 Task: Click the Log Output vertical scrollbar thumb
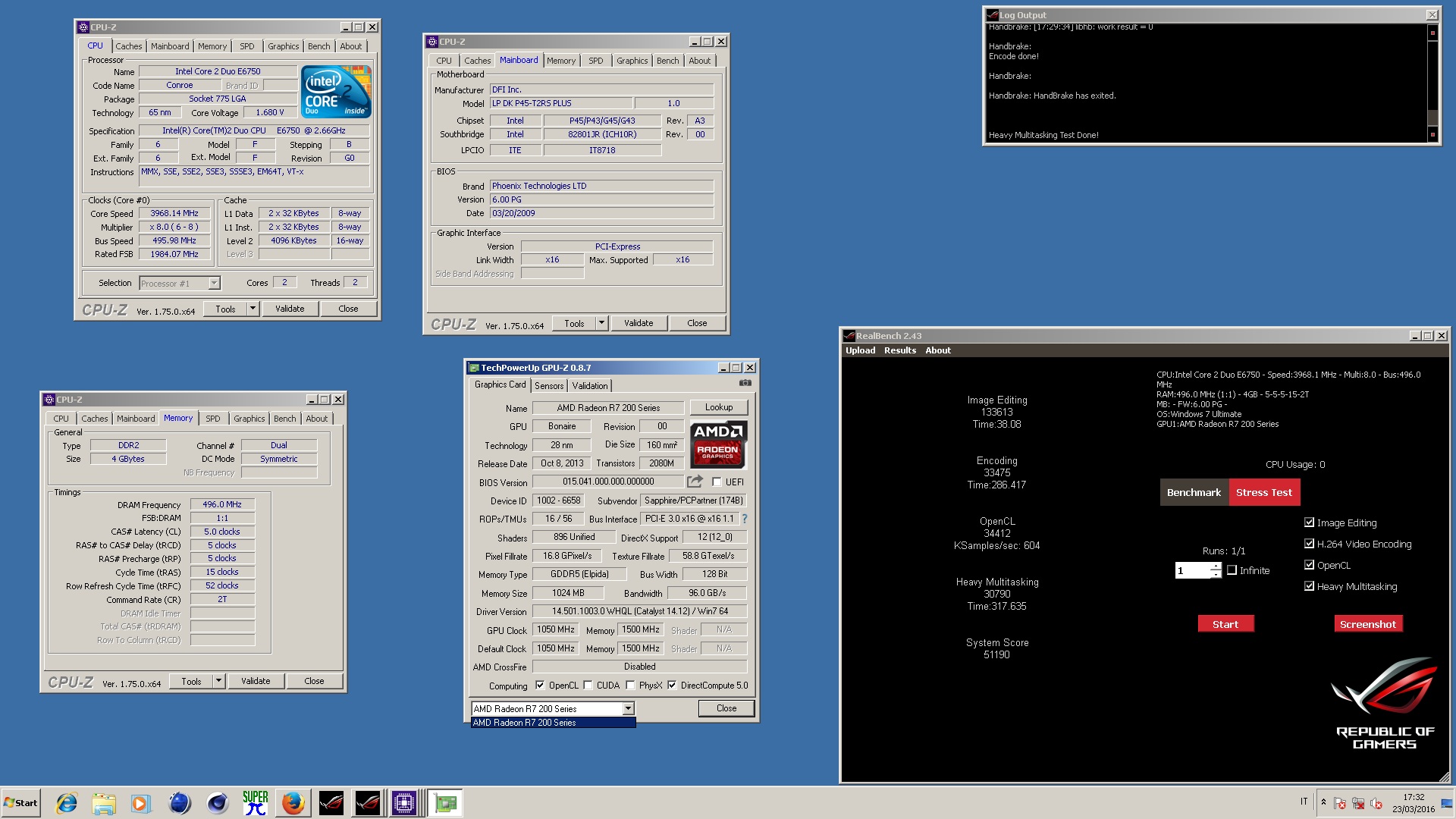(x=1432, y=117)
